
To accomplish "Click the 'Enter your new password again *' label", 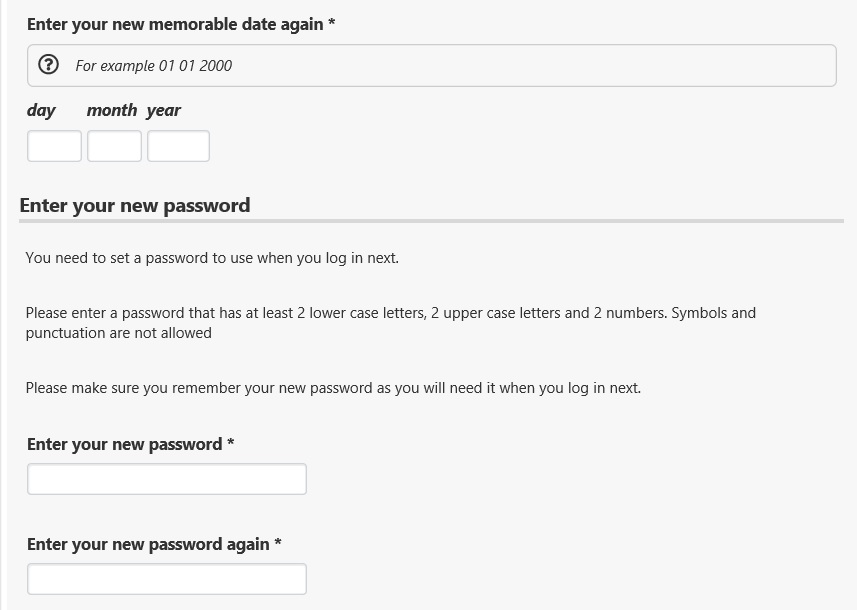I will click(154, 544).
